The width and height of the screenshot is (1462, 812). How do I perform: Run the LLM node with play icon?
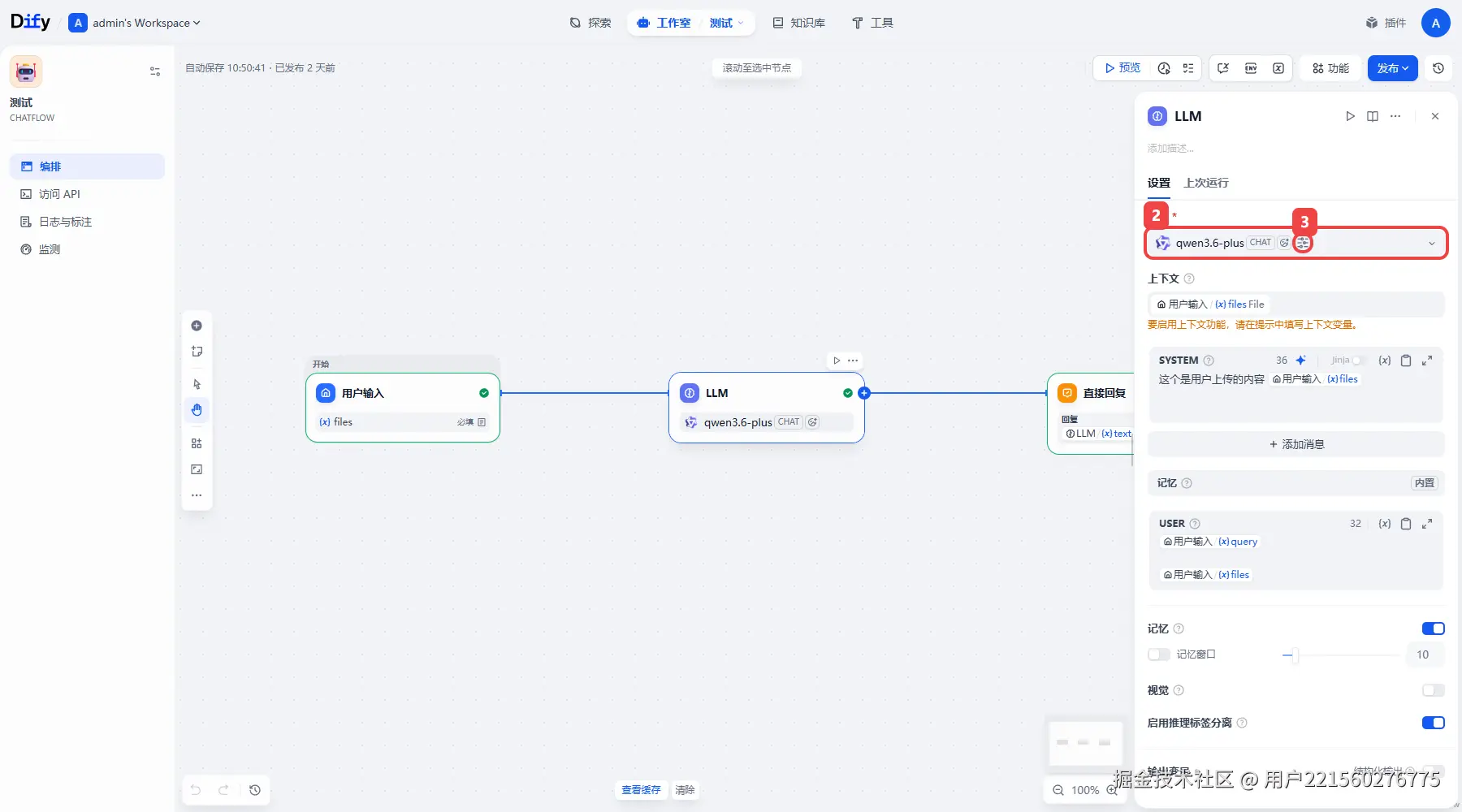[1350, 116]
